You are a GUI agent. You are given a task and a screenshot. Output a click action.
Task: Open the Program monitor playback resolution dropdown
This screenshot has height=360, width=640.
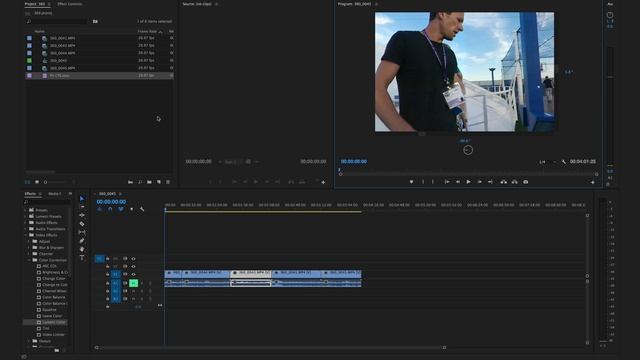click(546, 162)
